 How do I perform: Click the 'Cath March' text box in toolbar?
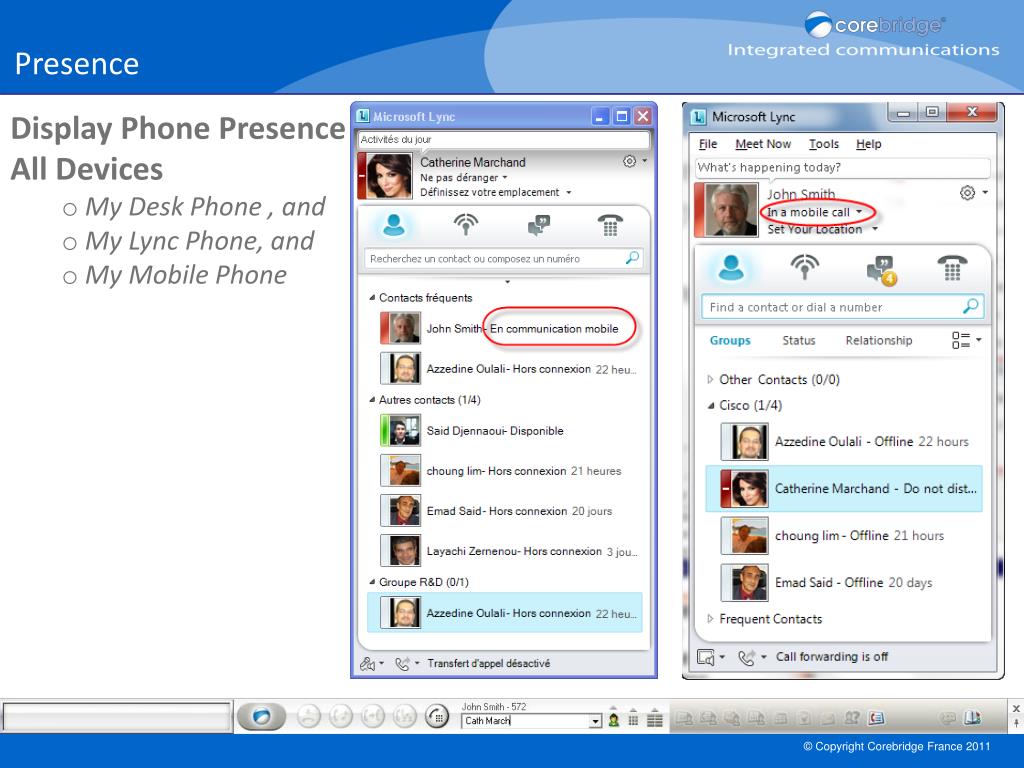tap(526, 721)
